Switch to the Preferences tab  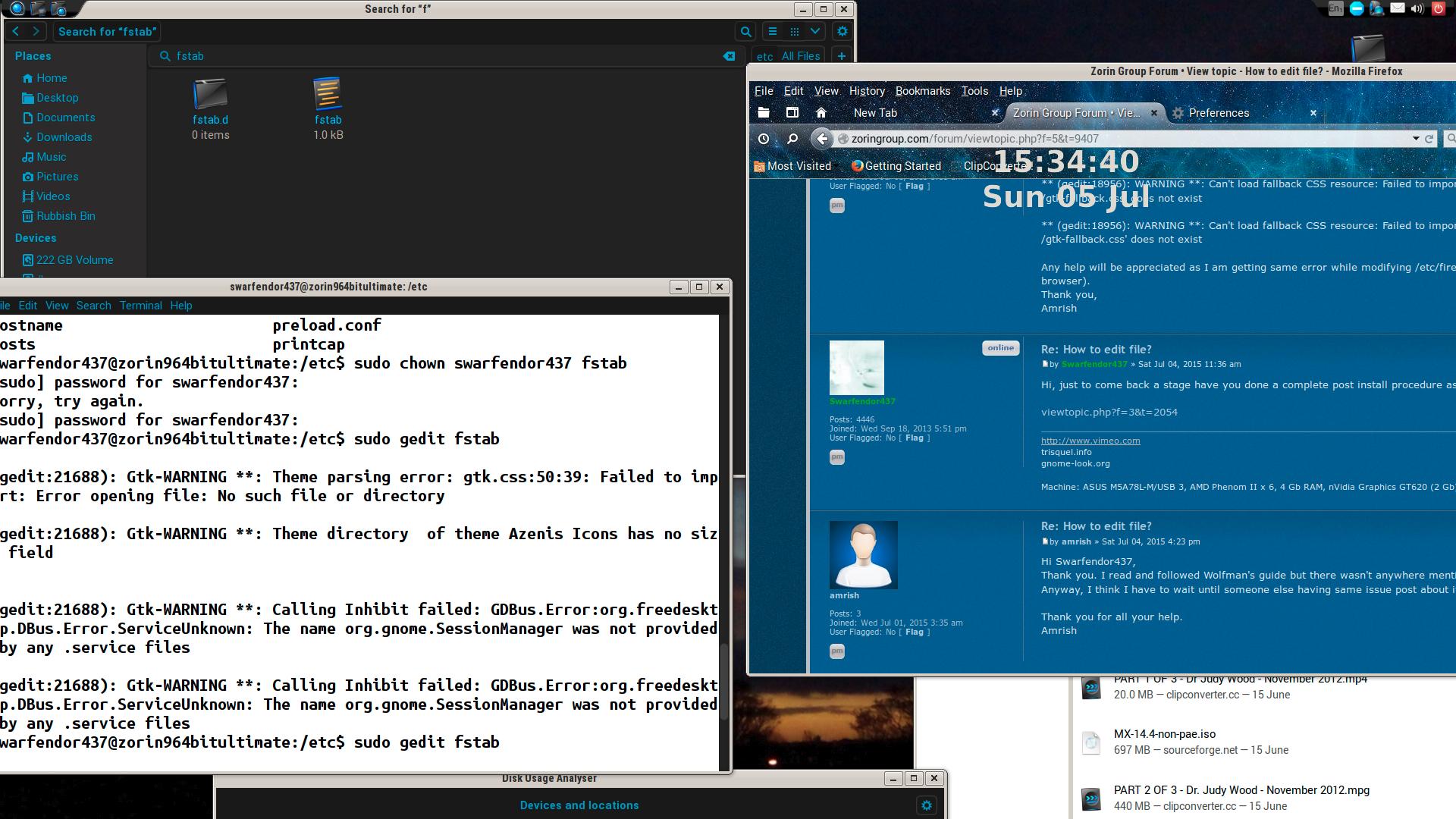(1218, 113)
